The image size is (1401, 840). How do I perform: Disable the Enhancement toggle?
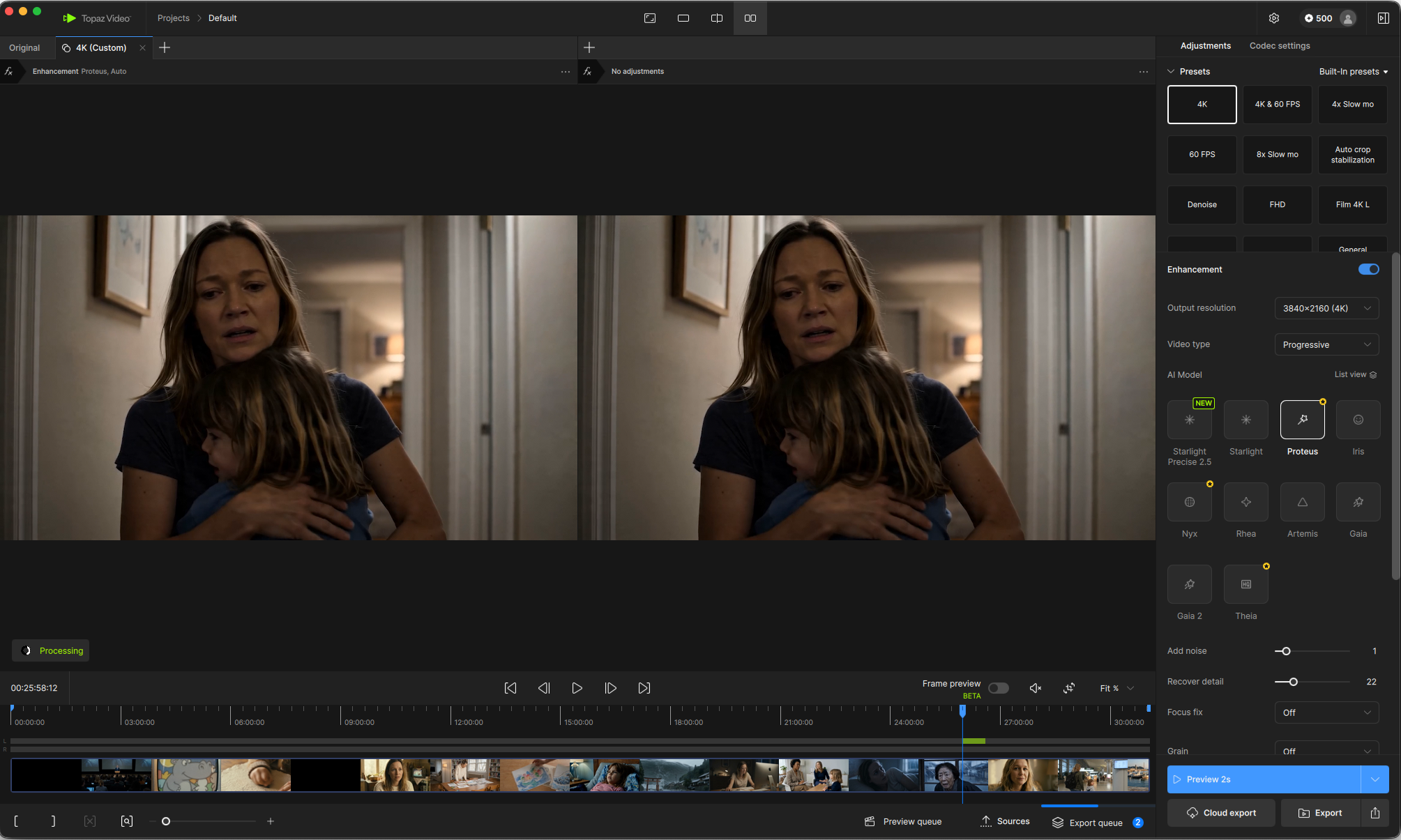click(1368, 269)
